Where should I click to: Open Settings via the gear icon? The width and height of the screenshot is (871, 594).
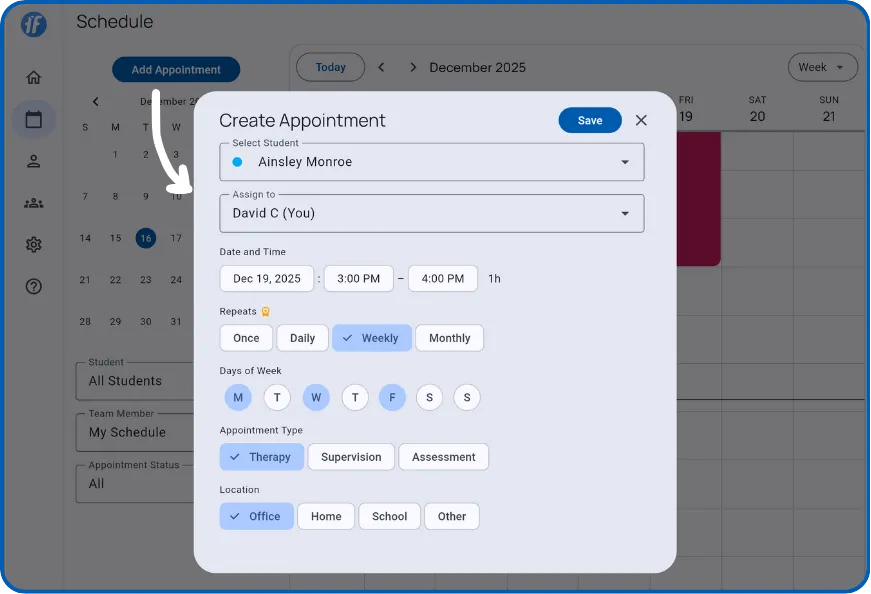coord(33,244)
